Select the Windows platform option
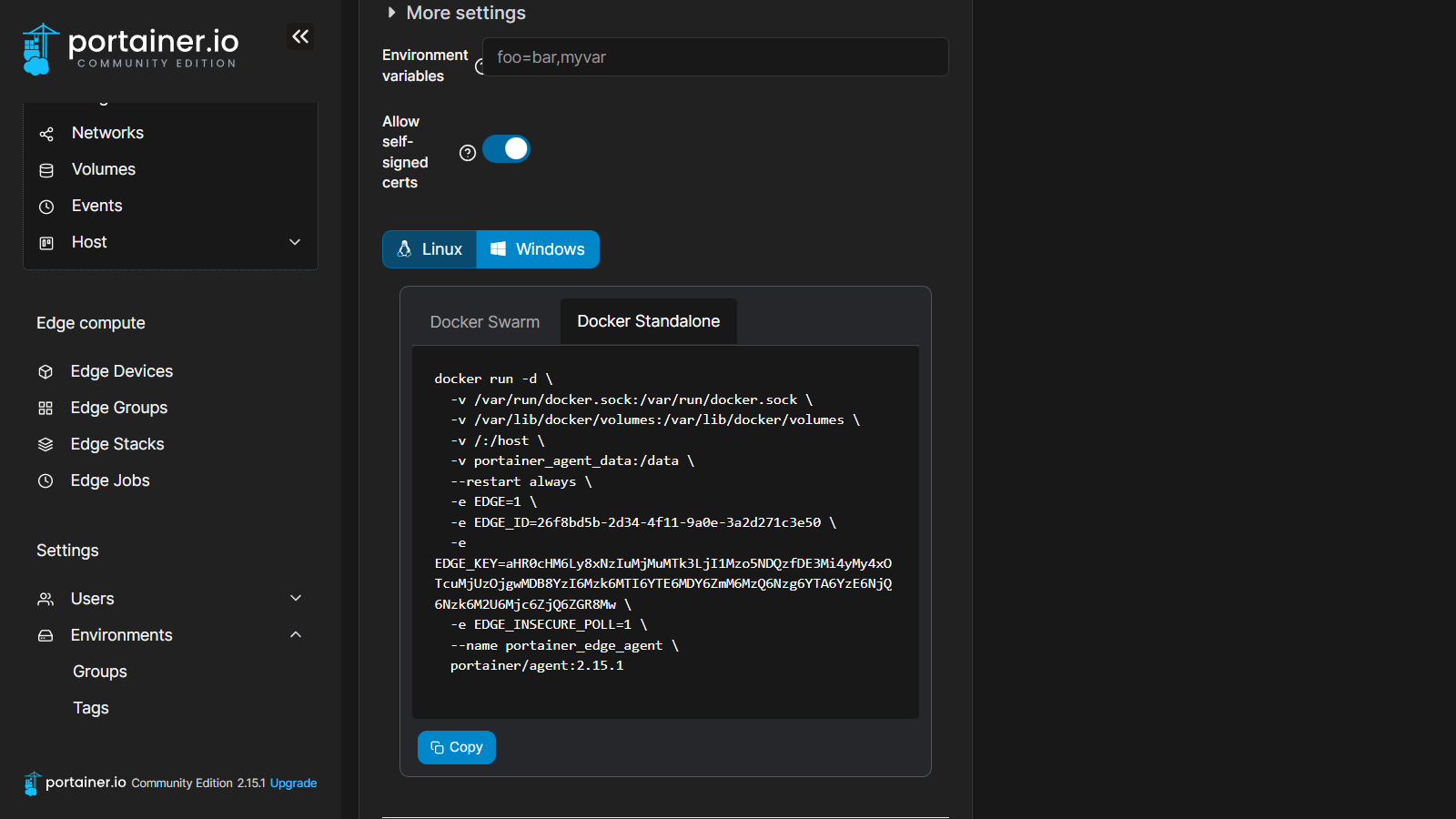The height and width of the screenshot is (819, 1456). (538, 249)
